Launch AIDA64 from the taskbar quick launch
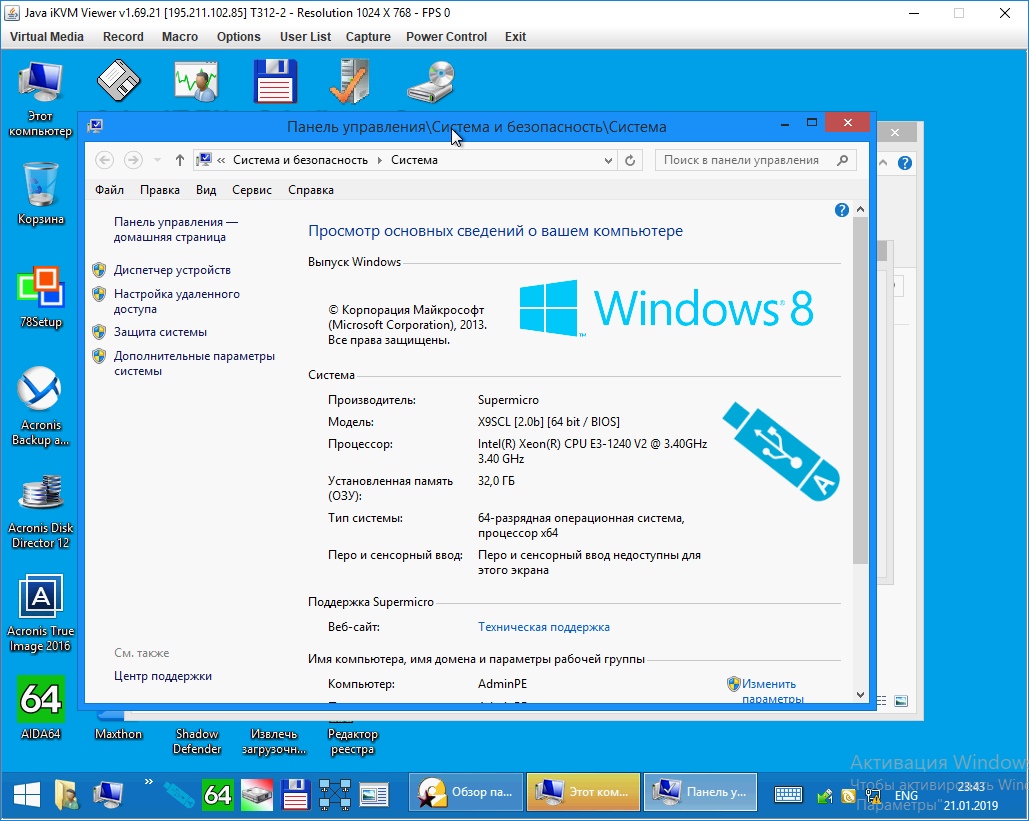The width and height of the screenshot is (1029, 821). pos(217,795)
